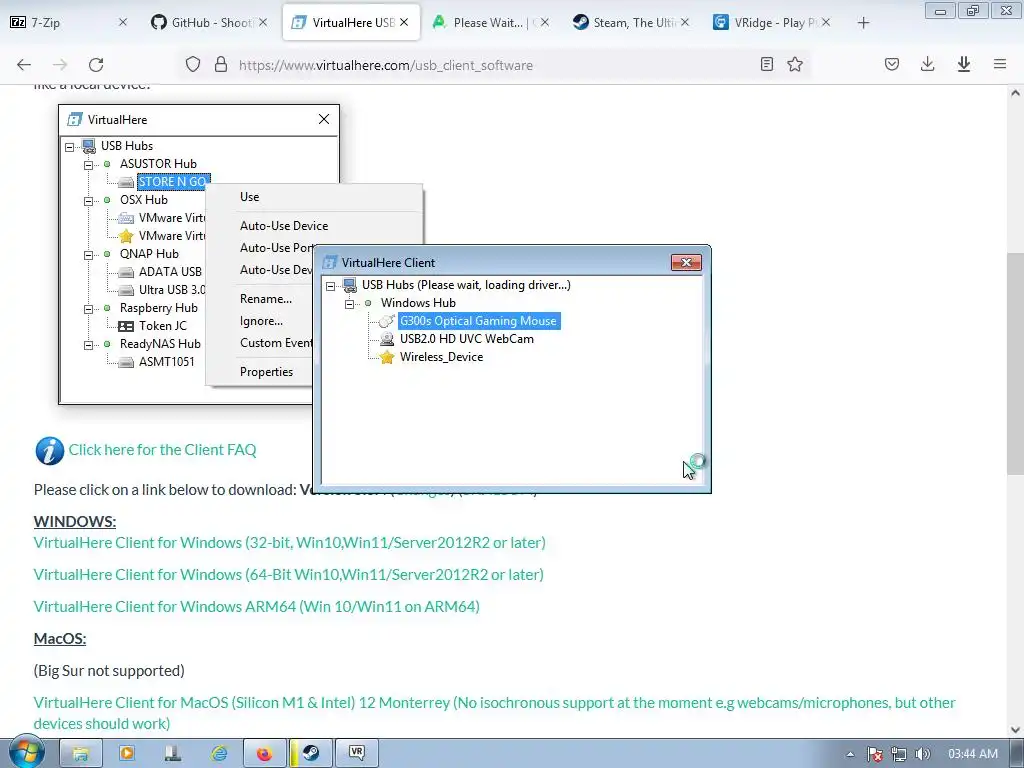
Task: Close the VirtualHere USB tab
Action: coord(404,22)
